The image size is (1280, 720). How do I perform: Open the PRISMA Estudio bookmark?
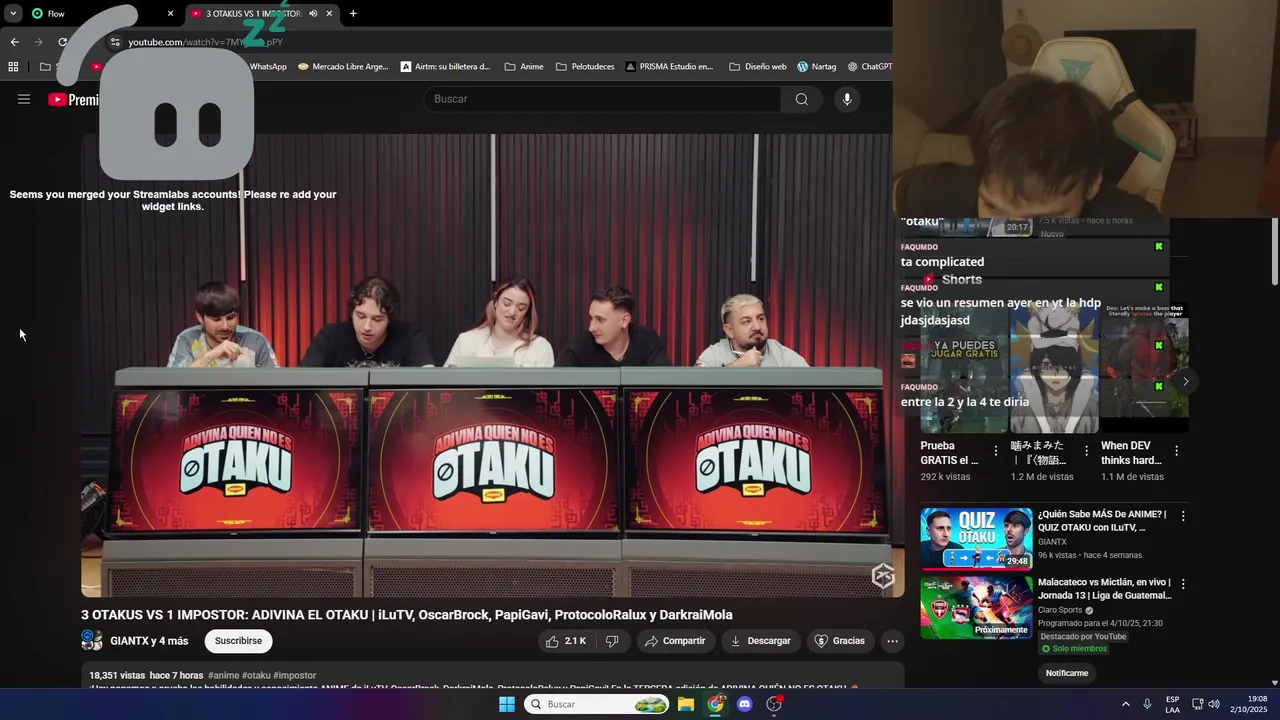(x=670, y=67)
